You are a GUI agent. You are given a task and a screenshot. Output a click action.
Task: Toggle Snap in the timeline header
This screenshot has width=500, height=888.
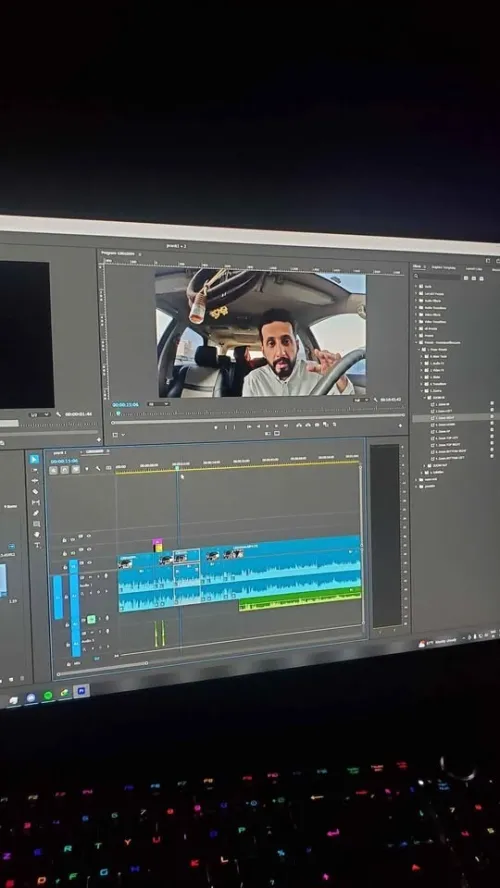(65, 470)
